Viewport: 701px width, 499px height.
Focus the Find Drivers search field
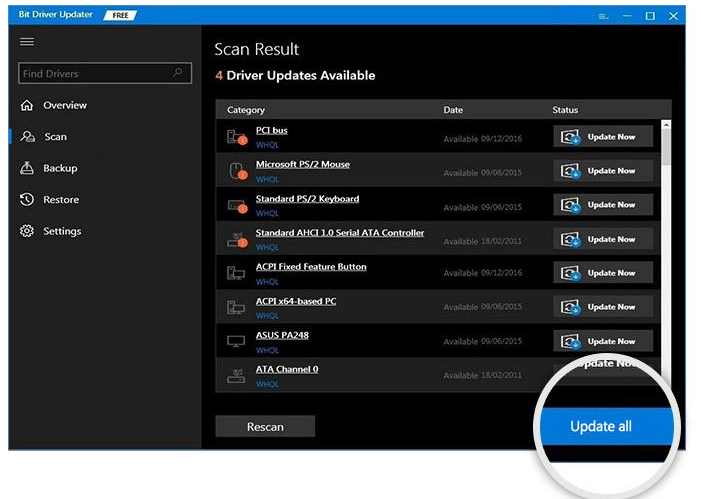click(x=105, y=73)
